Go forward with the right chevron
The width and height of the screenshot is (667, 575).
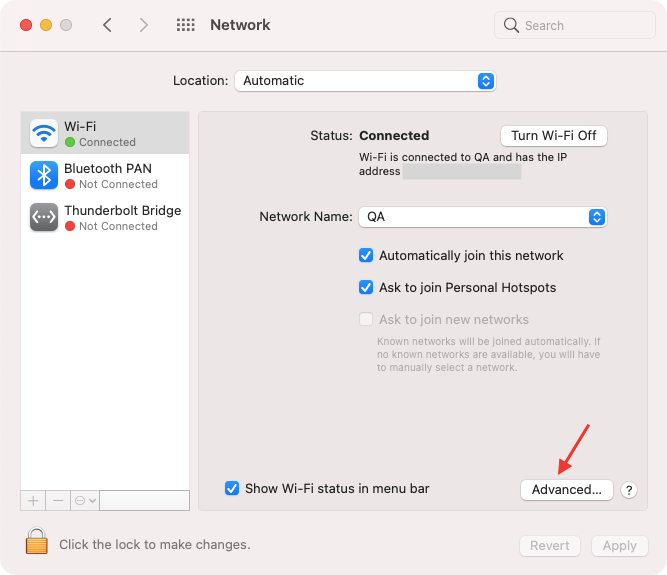pos(144,25)
